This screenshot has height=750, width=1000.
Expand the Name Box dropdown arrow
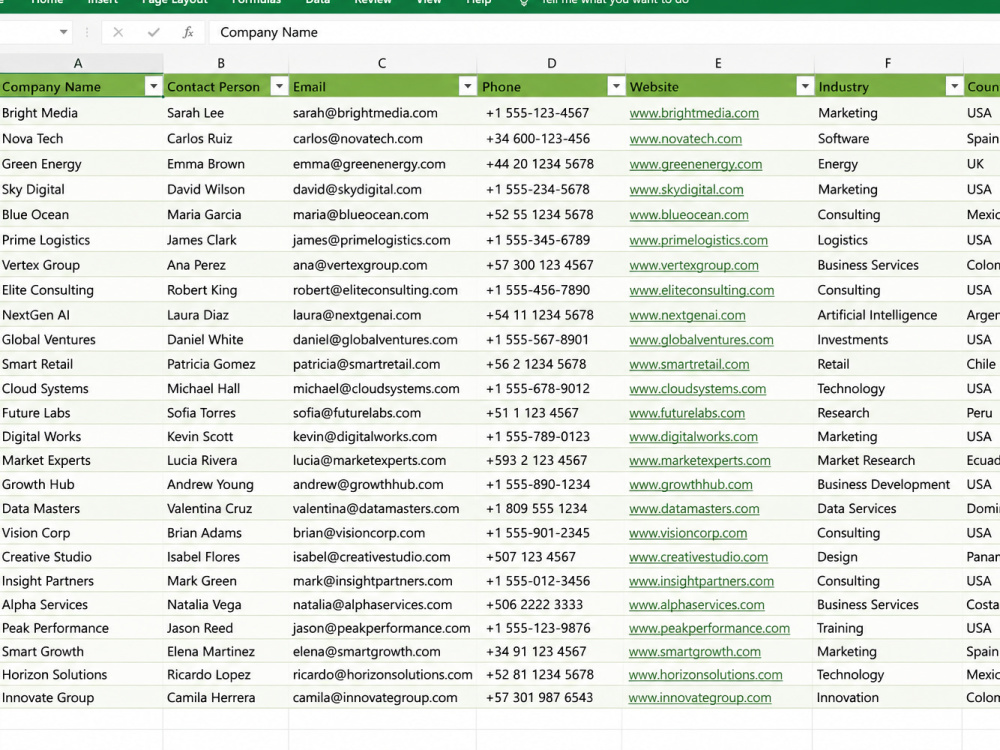tap(63, 33)
